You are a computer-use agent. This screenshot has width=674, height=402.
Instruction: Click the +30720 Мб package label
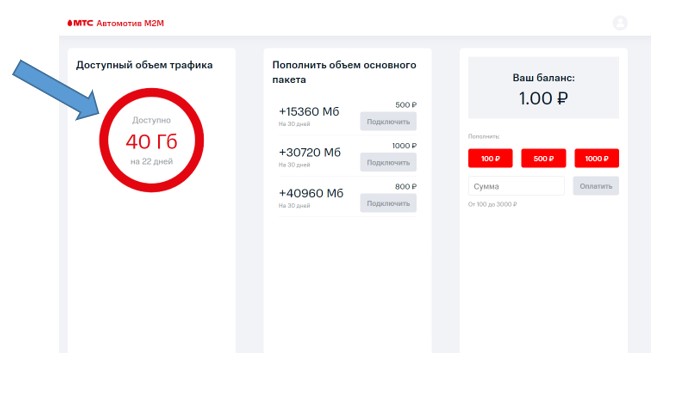pyautogui.click(x=309, y=152)
